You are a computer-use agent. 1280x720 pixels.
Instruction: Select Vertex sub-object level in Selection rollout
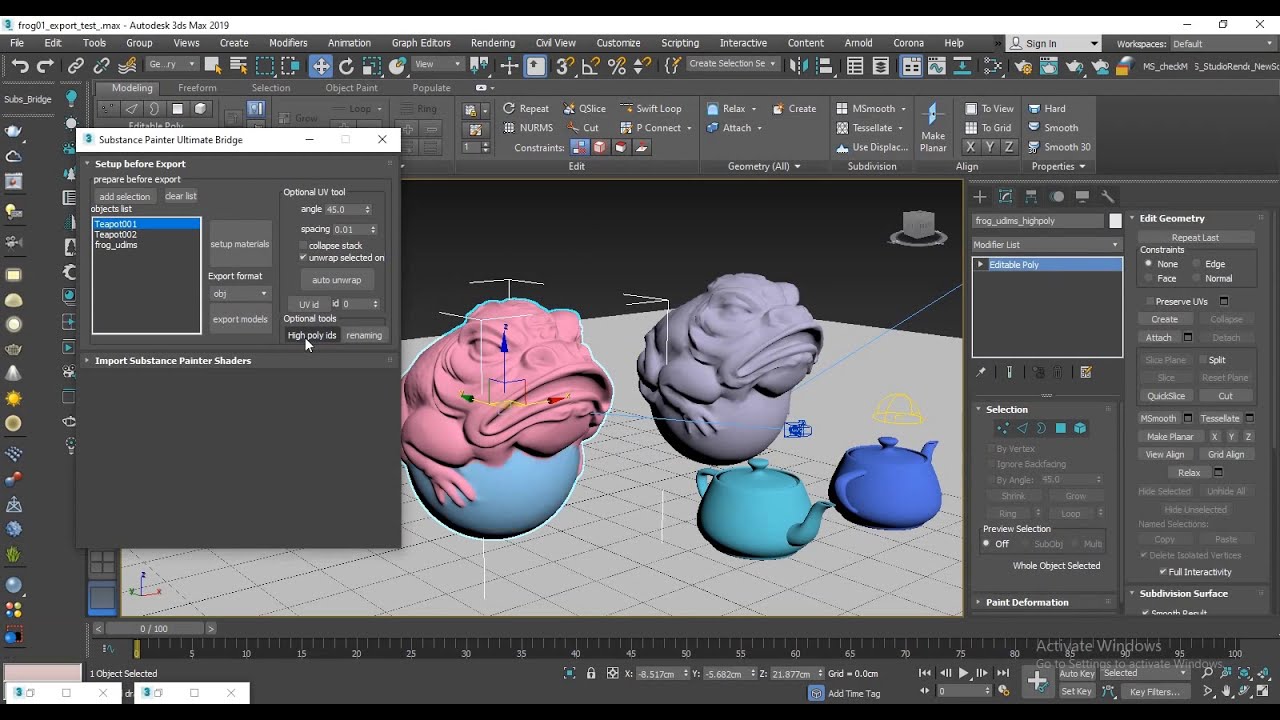1003,428
